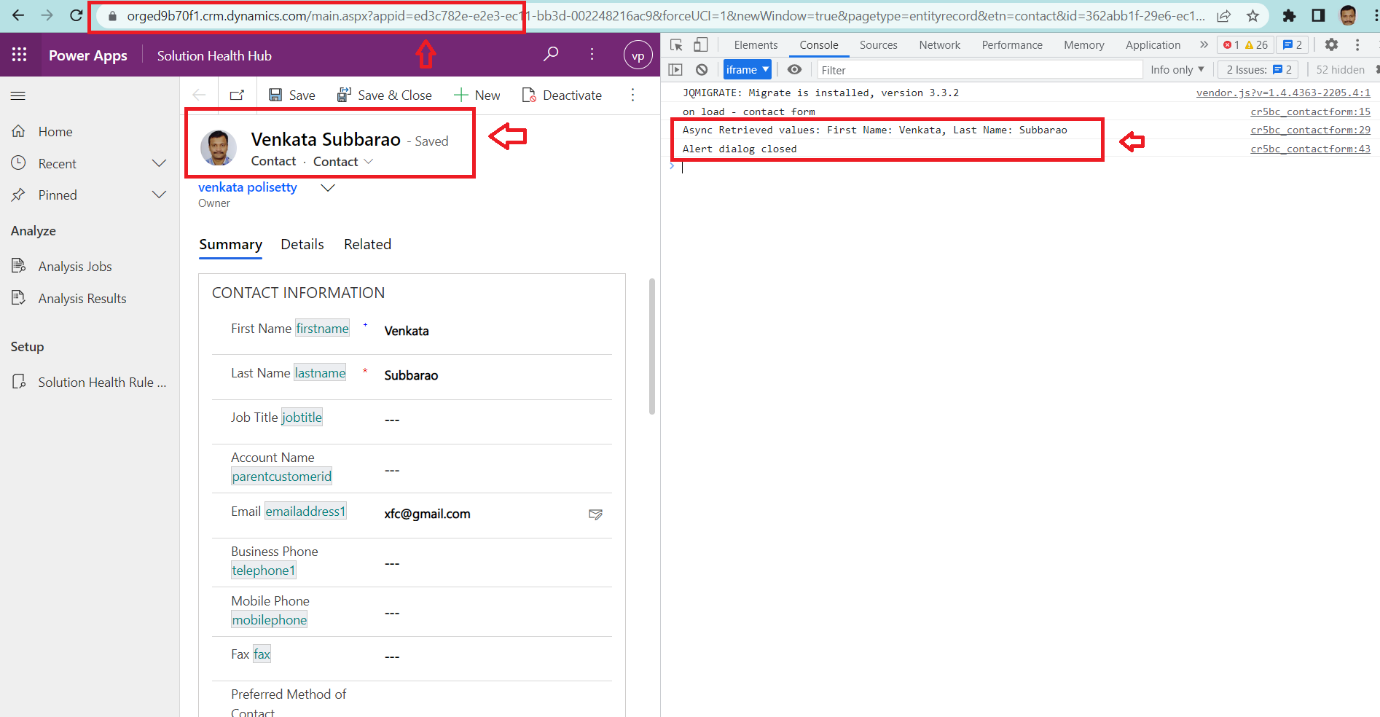Open the Network tab in DevTools
This screenshot has height=717, width=1380.
tap(939, 44)
